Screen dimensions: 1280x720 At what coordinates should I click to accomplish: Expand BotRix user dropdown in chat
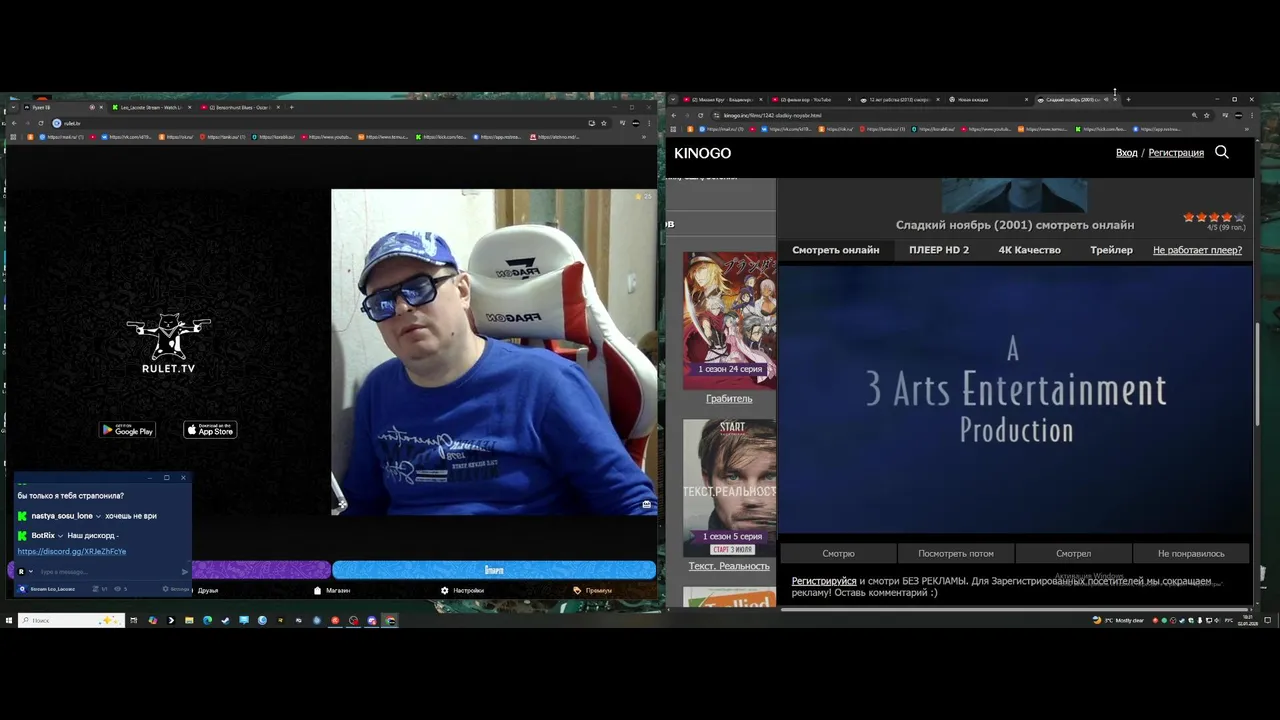(60, 536)
